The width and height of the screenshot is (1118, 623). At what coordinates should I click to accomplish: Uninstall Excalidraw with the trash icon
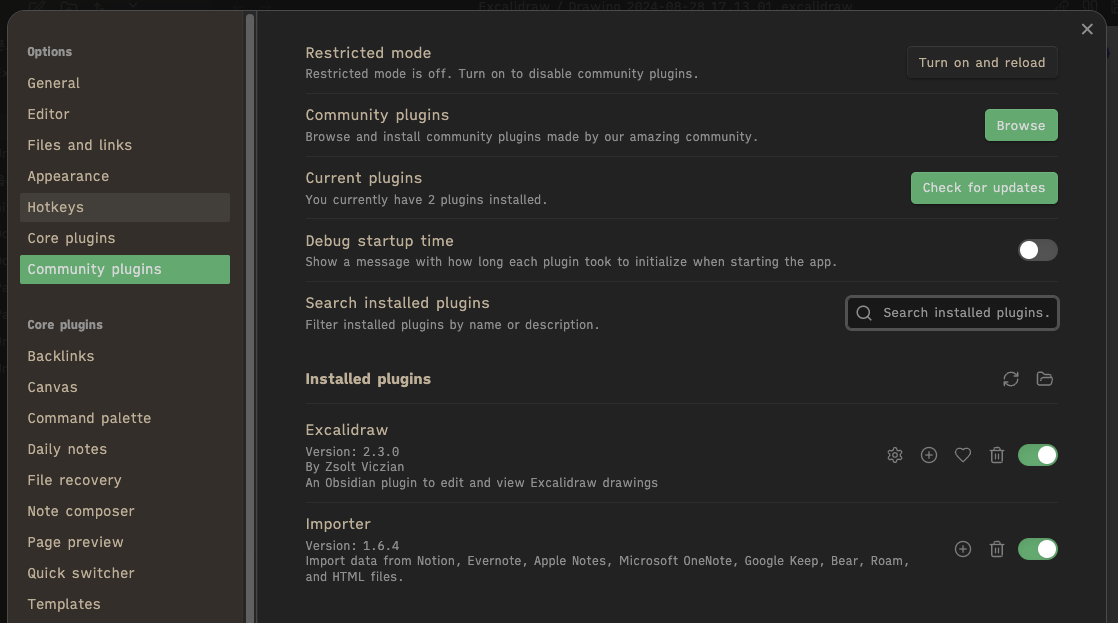(997, 455)
